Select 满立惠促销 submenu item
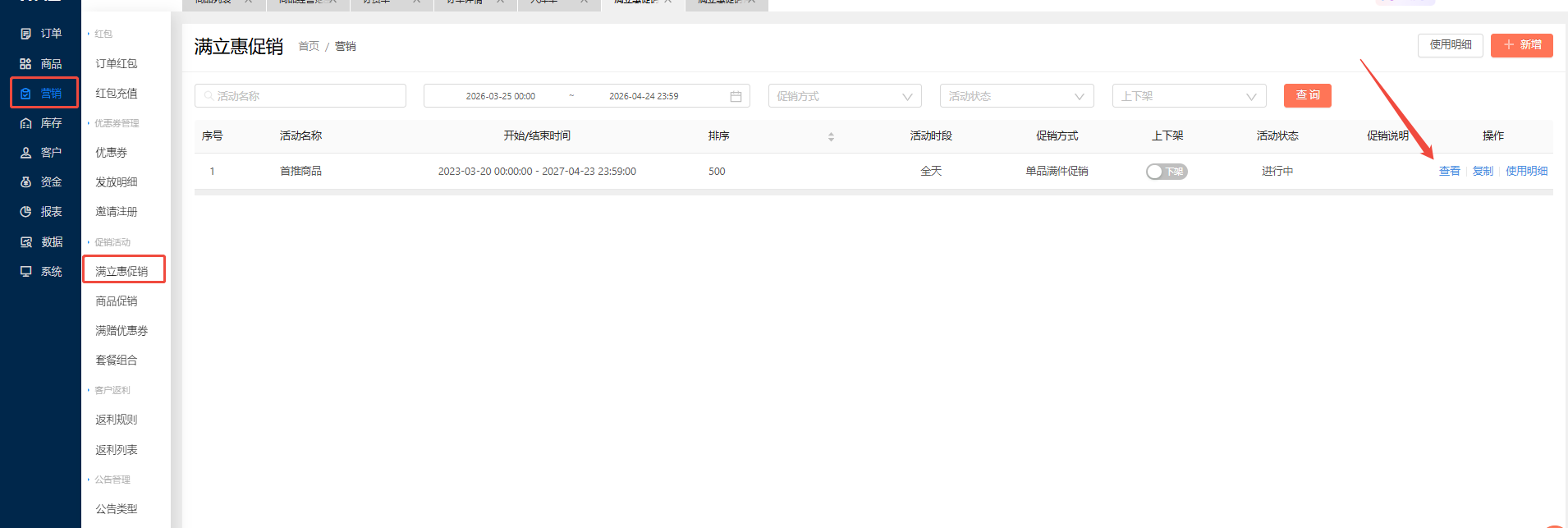 121,271
